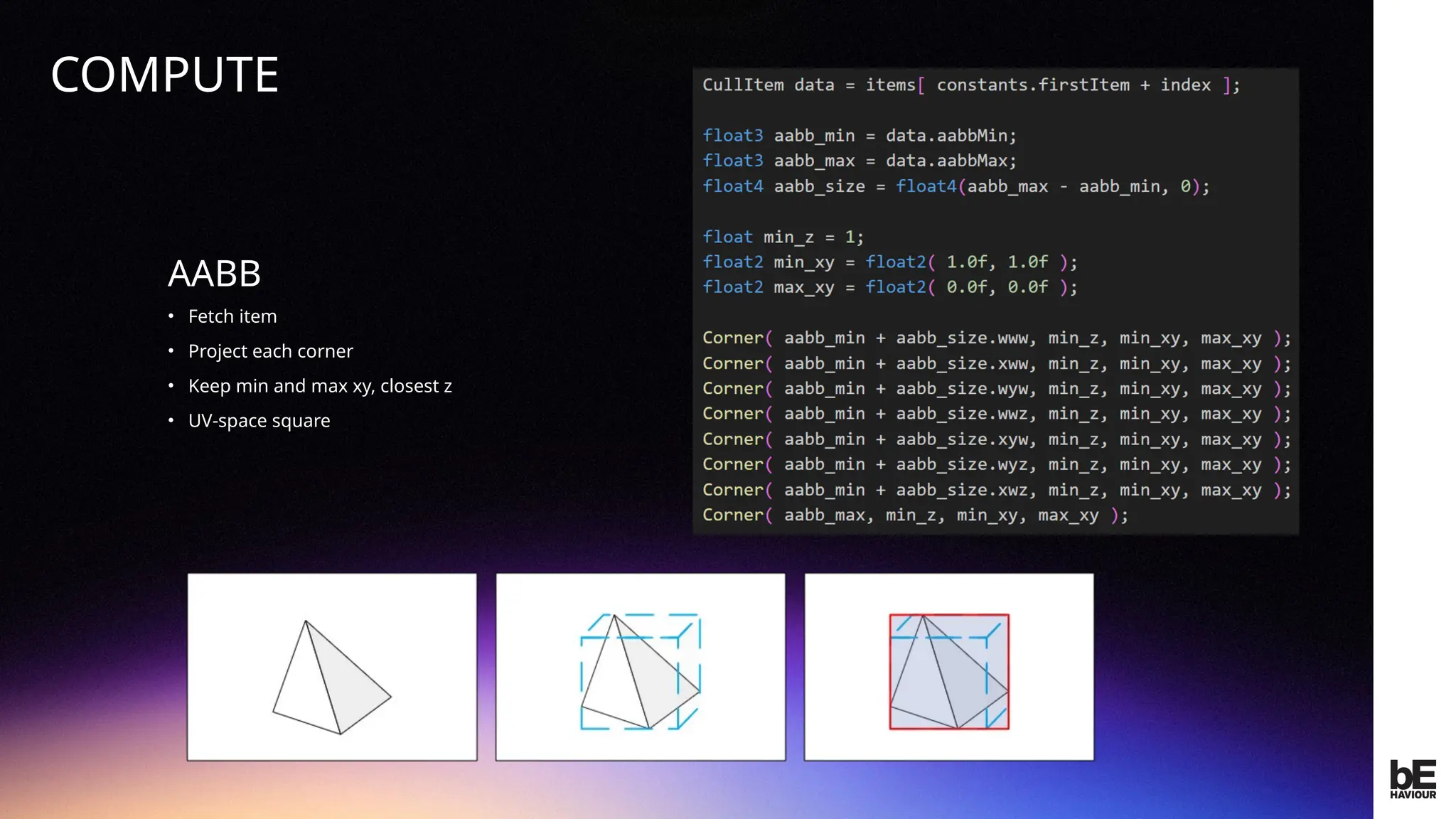
Task: Click the float3 aabb_min code line
Action: click(860, 136)
